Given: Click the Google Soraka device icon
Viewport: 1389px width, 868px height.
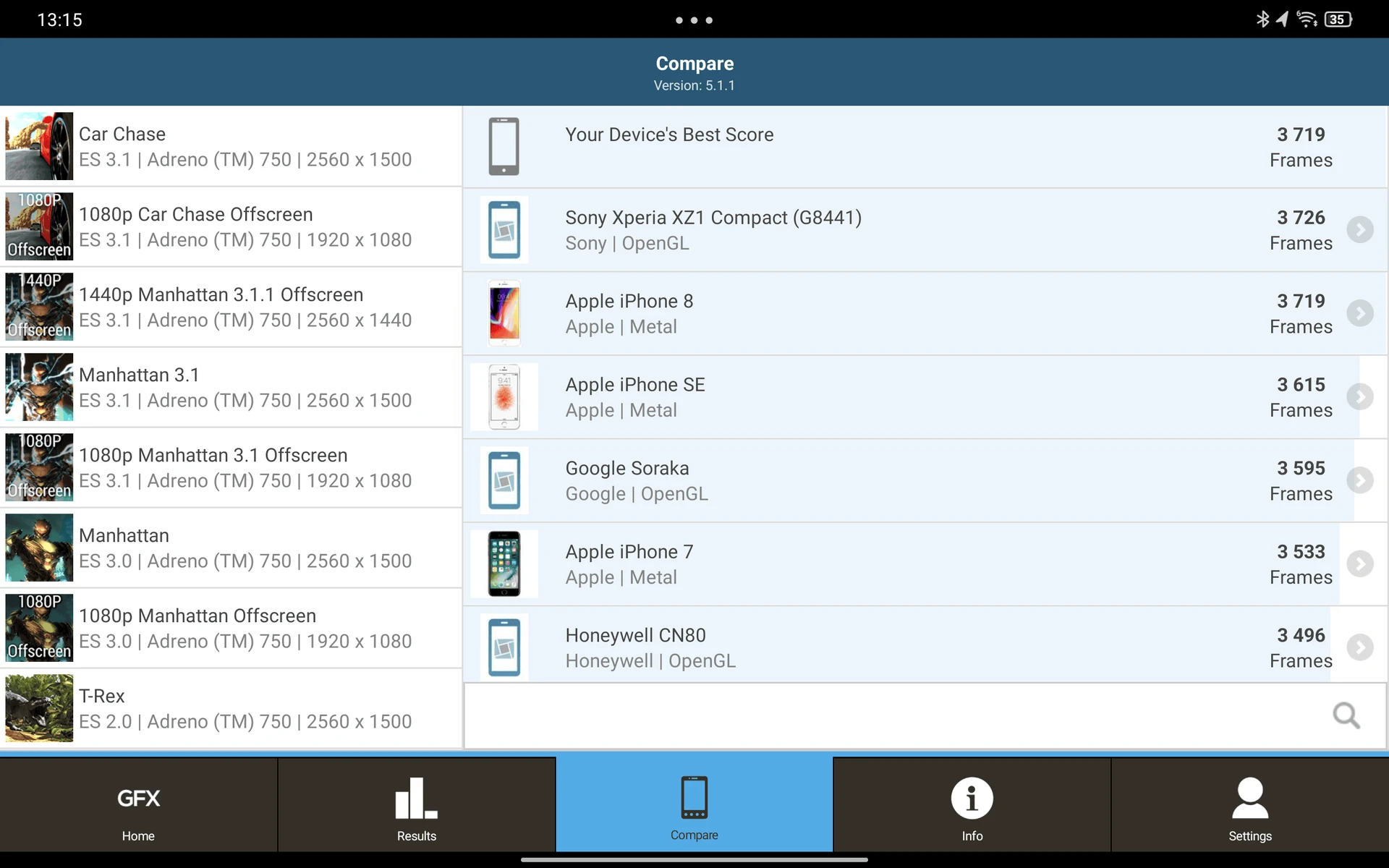Looking at the screenshot, I should (x=504, y=480).
